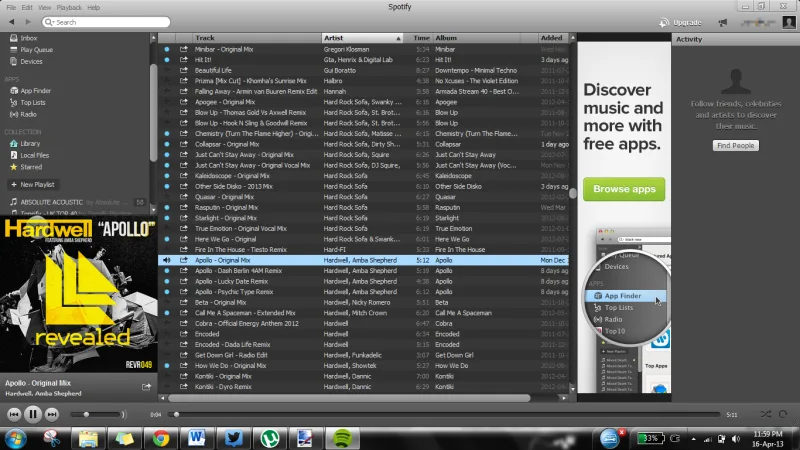Click the Browse apps button
The height and width of the screenshot is (450, 800).
(624, 188)
